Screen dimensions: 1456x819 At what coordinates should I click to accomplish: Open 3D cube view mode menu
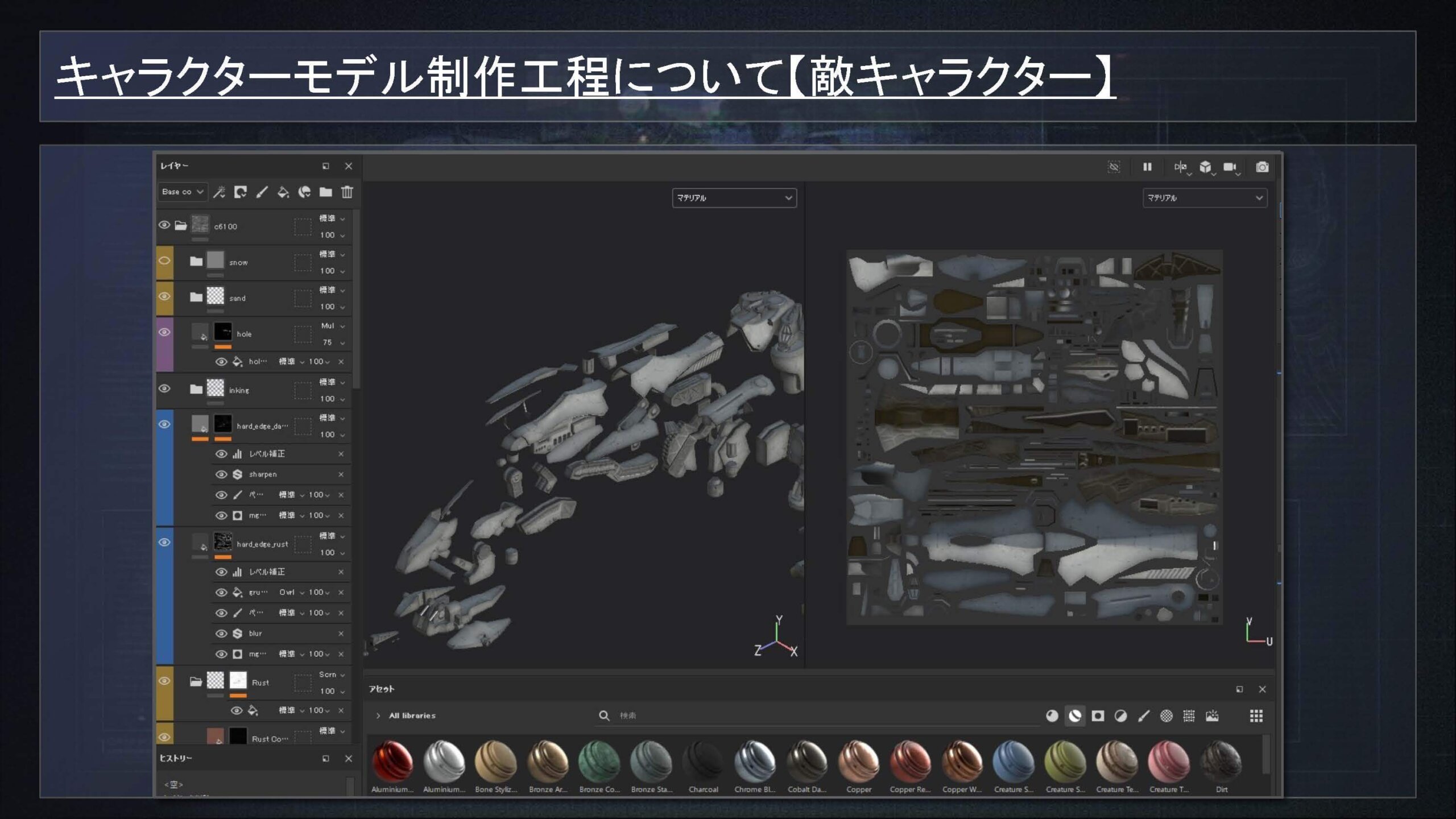(x=1206, y=167)
